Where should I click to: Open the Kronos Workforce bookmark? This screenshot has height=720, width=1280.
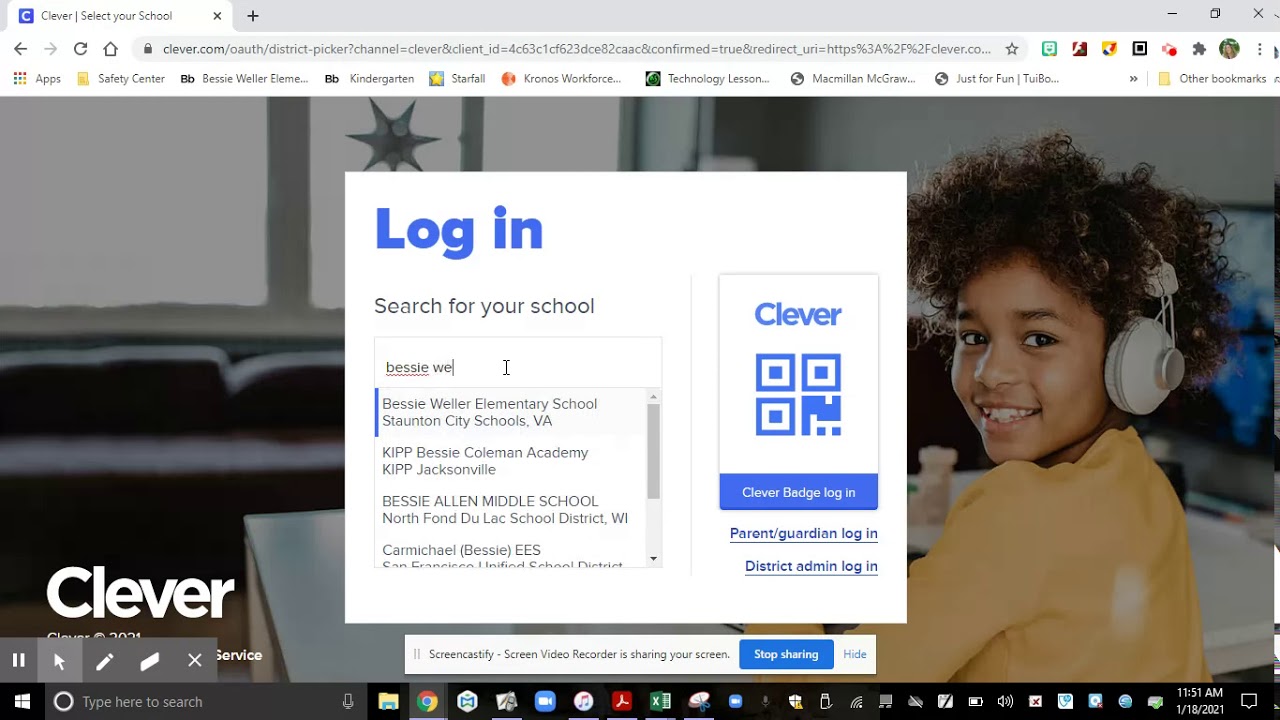coord(561,78)
